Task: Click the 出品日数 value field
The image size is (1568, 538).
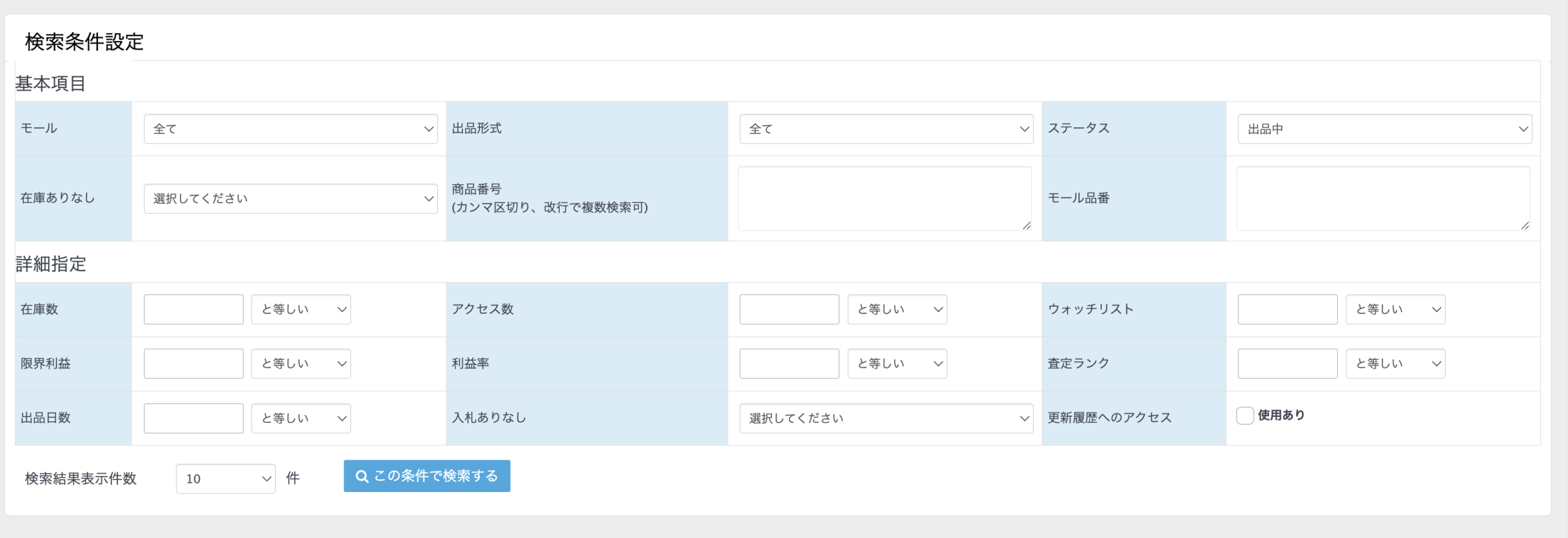Action: [x=194, y=419]
